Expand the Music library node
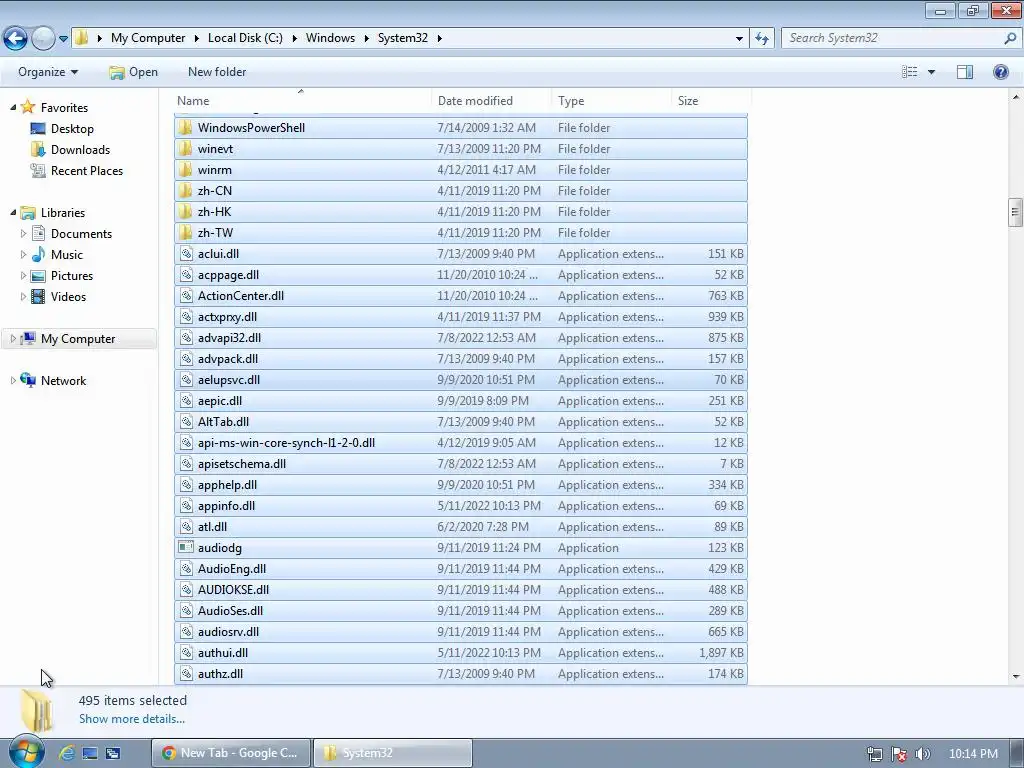The width and height of the screenshot is (1024, 768). (x=24, y=254)
